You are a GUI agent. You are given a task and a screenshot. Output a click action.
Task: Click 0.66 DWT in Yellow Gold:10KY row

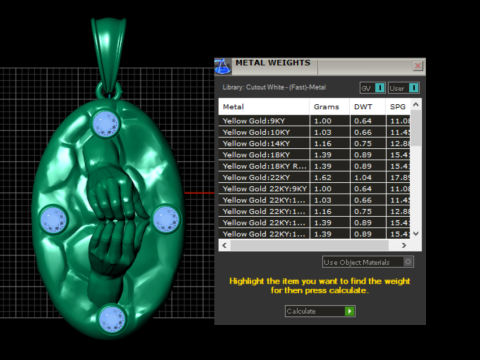363,132
